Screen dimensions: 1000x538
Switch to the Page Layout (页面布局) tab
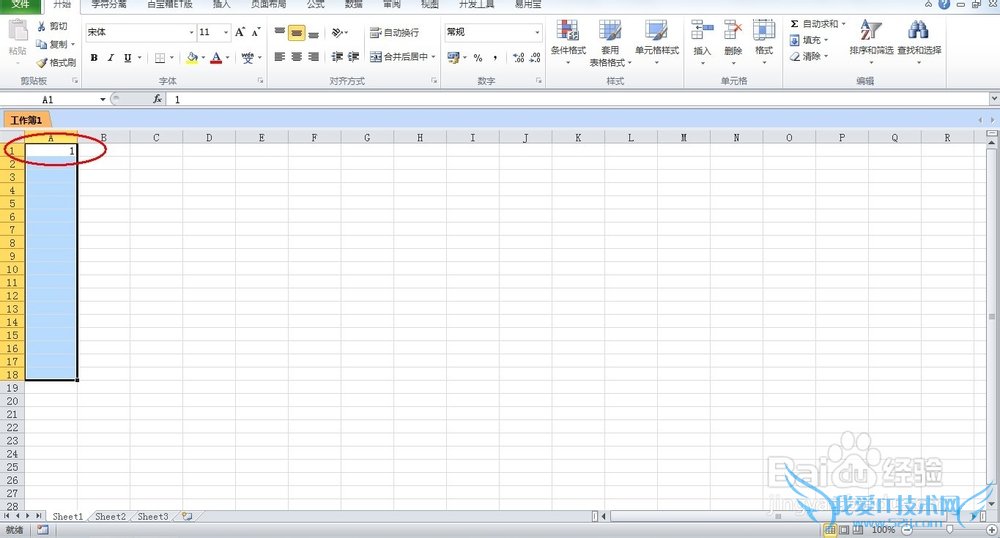click(268, 4)
